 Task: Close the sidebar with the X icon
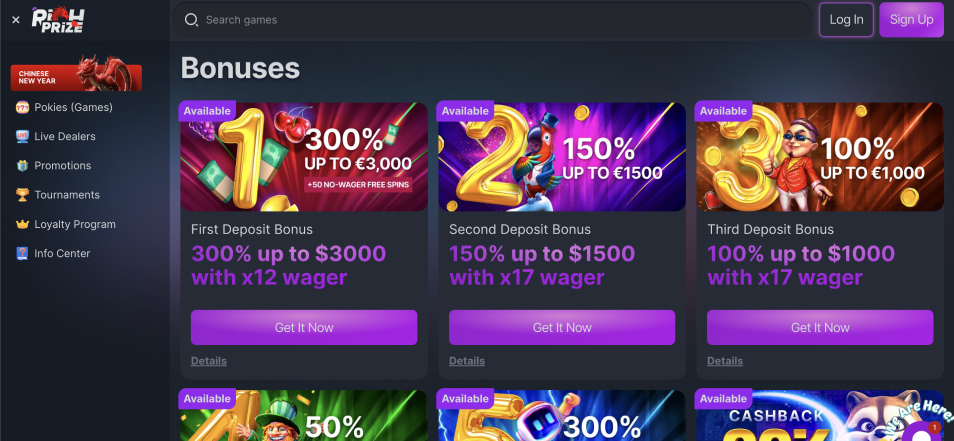[x=16, y=20]
